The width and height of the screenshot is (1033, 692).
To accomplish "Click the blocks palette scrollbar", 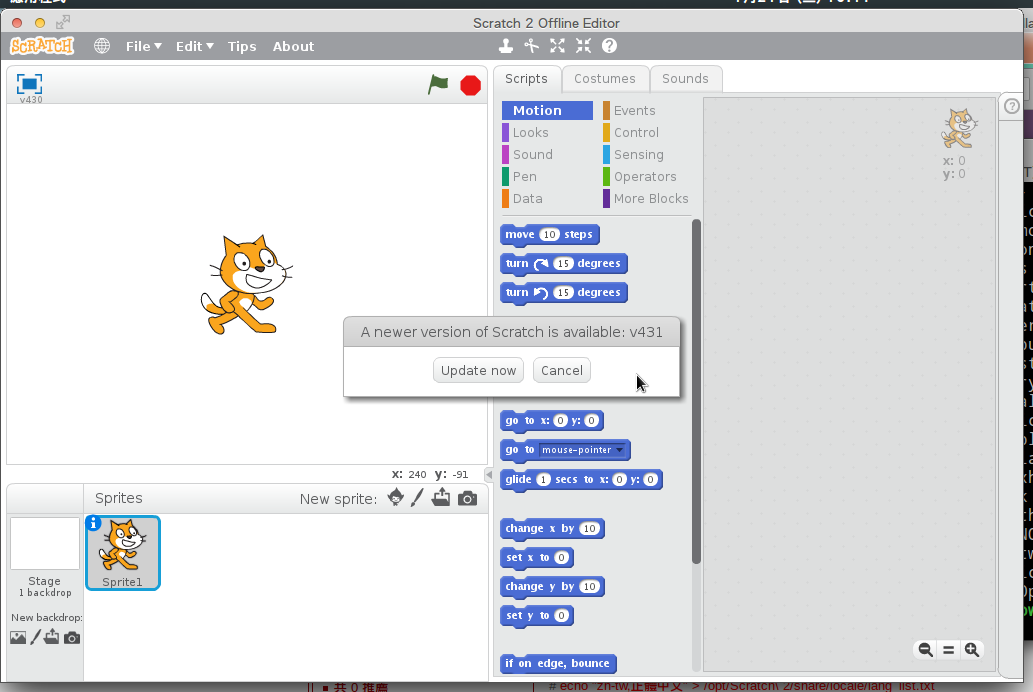I will click(696, 391).
